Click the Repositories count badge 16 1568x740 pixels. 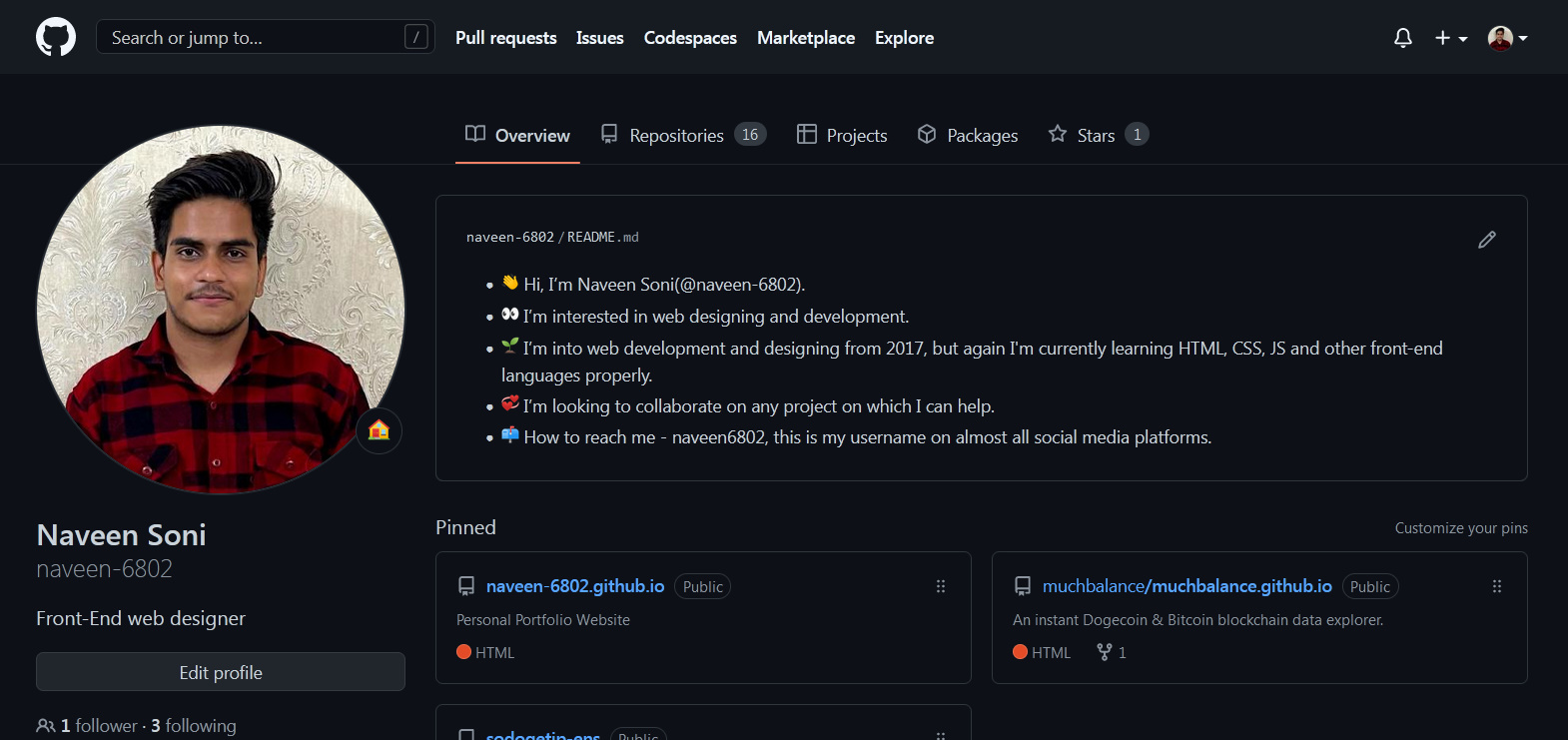(x=750, y=134)
